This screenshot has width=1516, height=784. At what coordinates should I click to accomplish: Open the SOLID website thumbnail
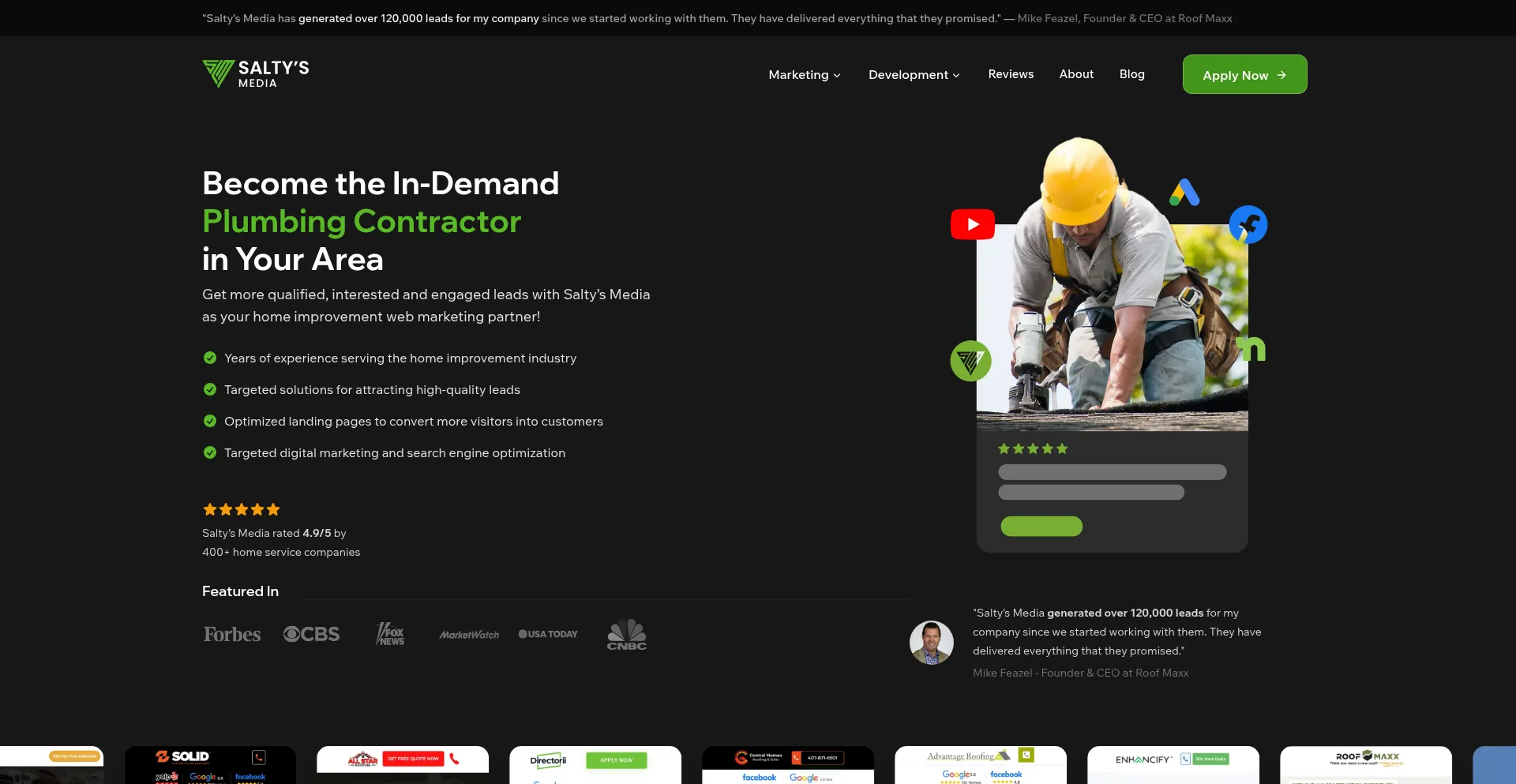pyautogui.click(x=210, y=765)
